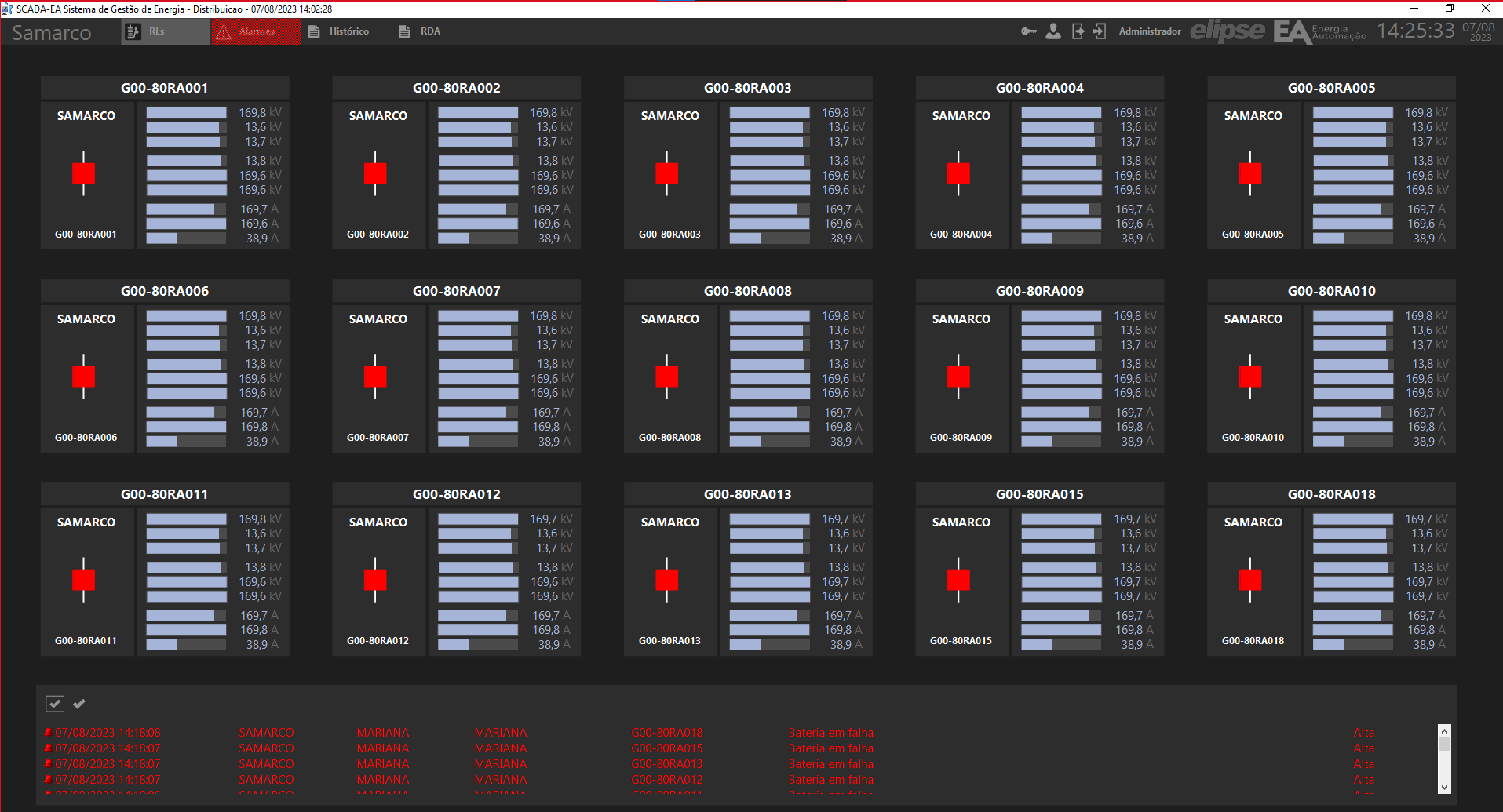1503x812 pixels.
Task: Click the Elipse EA Energia Automação logo
Action: tap(1278, 31)
